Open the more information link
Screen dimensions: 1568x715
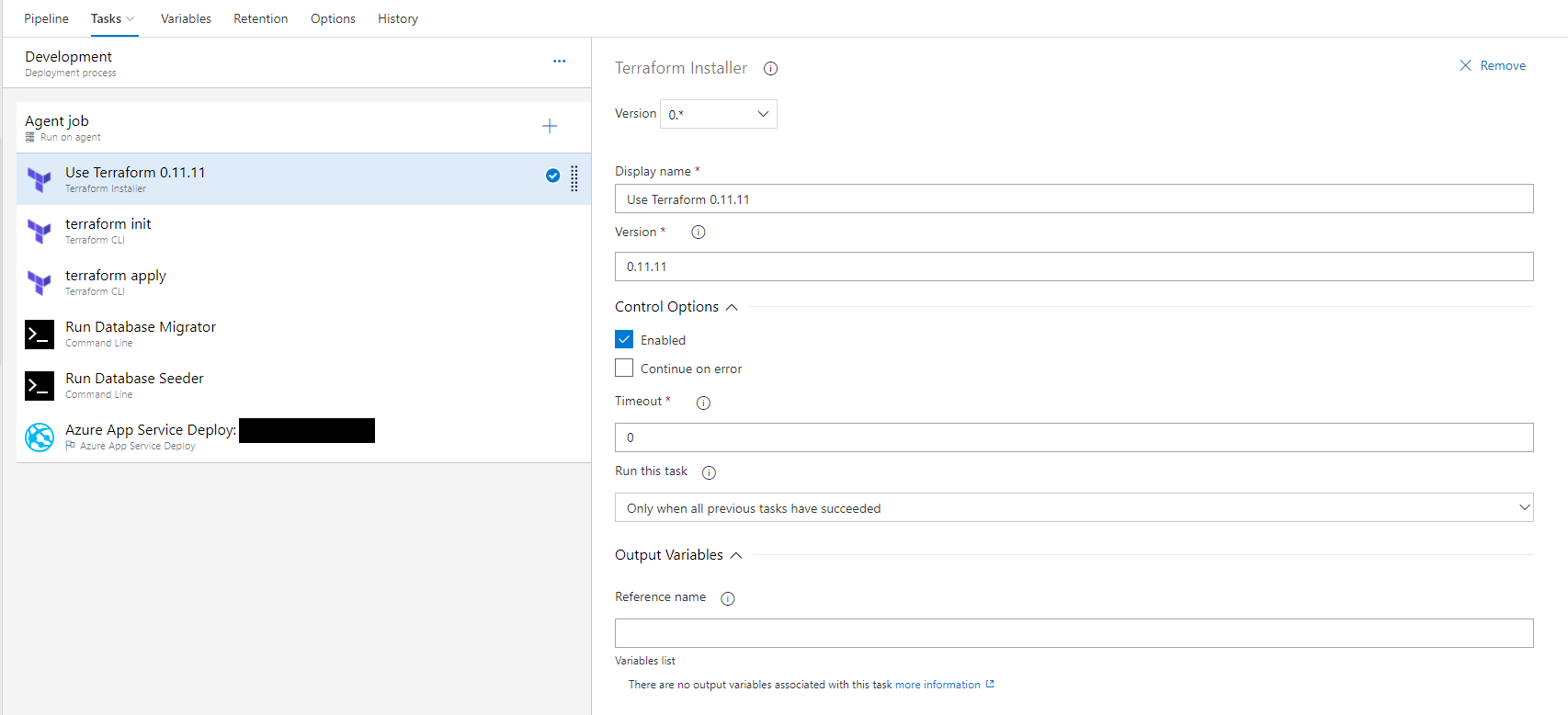[937, 685]
